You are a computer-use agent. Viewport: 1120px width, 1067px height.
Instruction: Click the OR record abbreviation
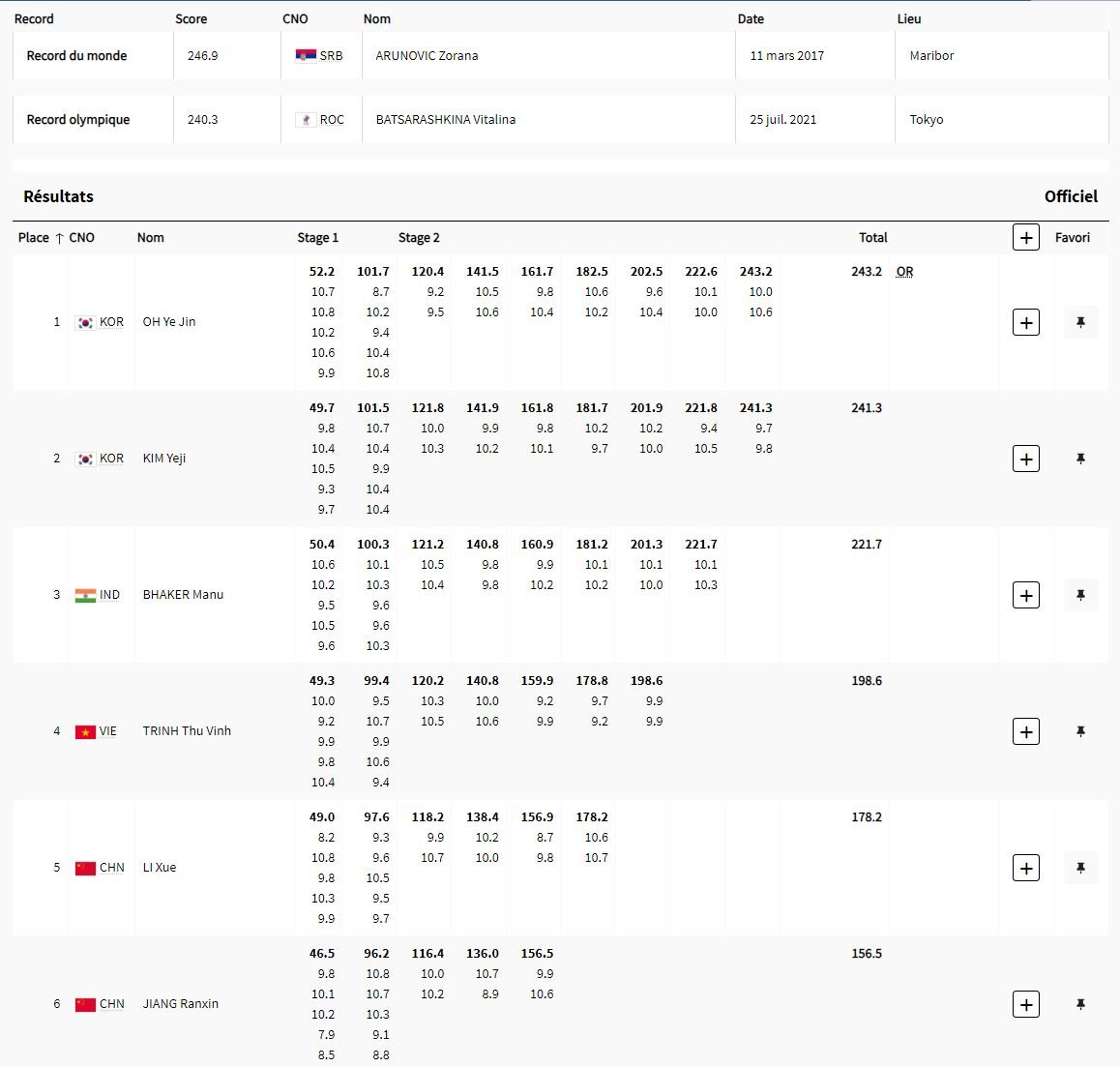(x=904, y=272)
